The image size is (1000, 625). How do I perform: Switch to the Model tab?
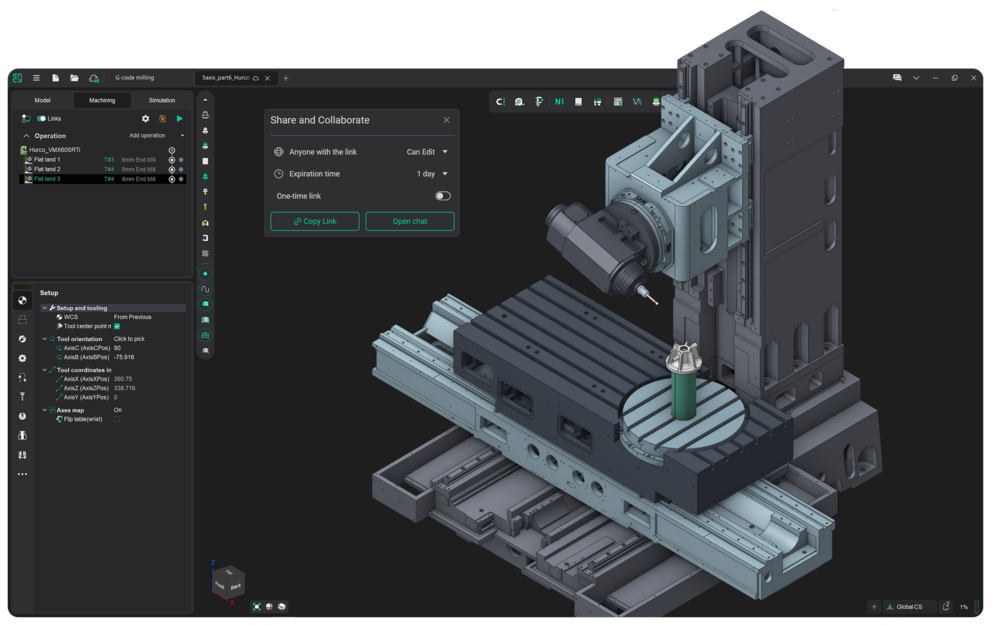click(42, 100)
